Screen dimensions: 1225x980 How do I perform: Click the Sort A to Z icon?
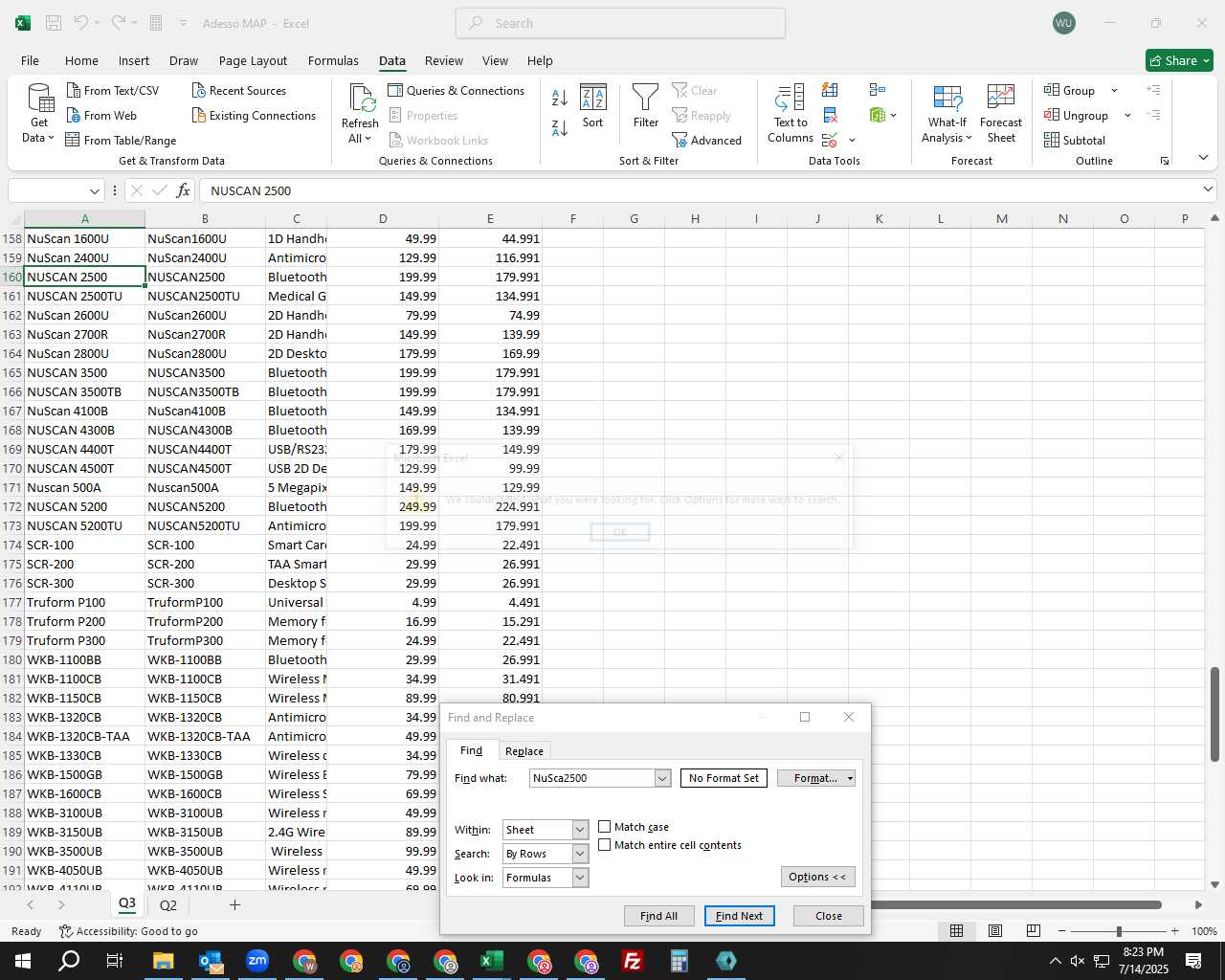pos(560,97)
